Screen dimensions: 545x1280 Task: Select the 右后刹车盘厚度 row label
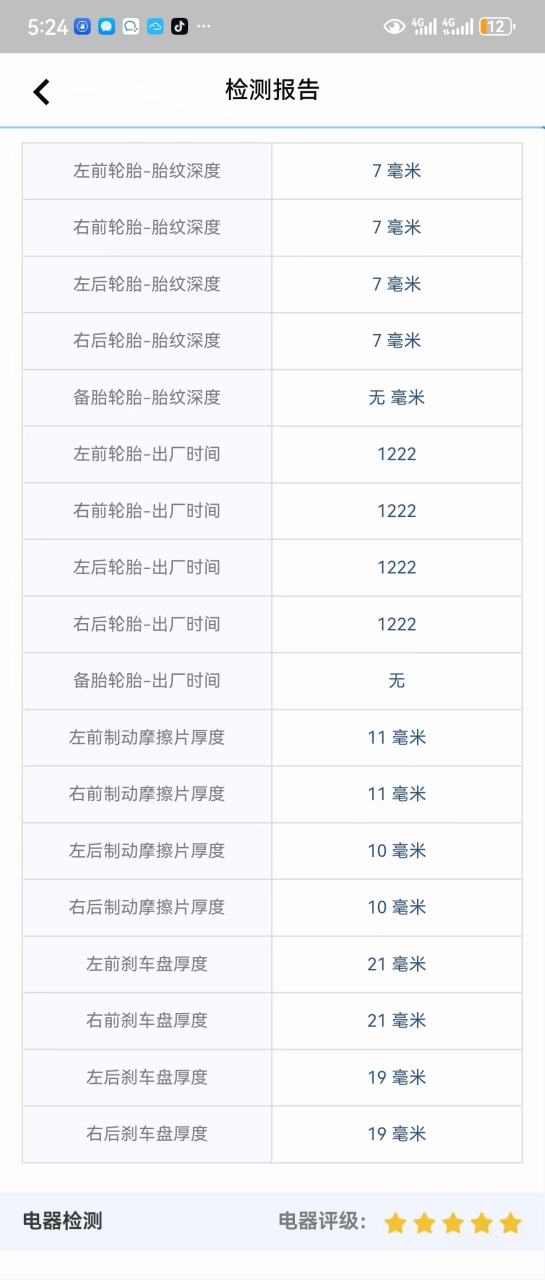147,1134
